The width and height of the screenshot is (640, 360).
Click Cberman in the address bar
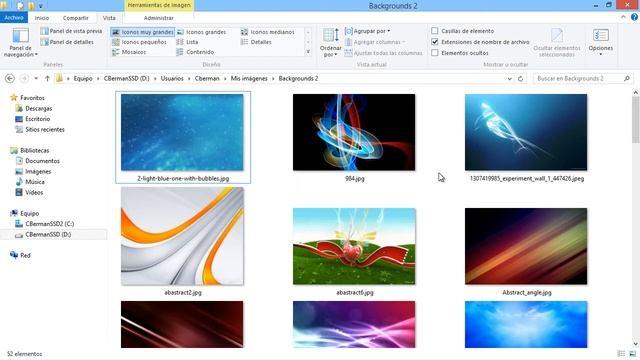[207, 79]
